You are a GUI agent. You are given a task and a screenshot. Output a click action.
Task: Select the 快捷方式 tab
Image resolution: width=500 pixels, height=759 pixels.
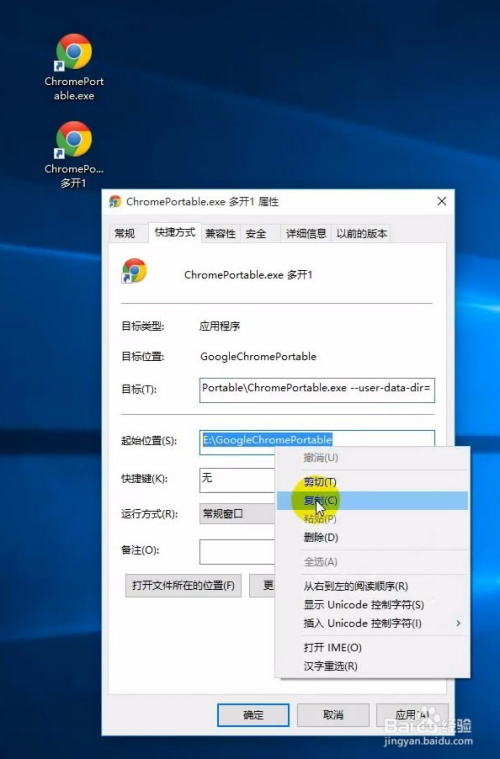click(x=175, y=232)
